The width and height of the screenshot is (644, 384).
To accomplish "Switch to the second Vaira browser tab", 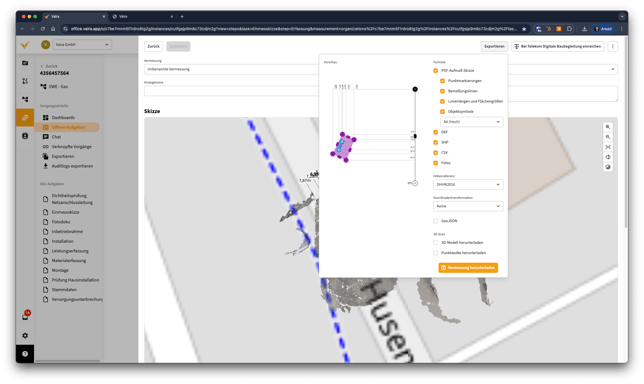I will pyautogui.click(x=143, y=16).
